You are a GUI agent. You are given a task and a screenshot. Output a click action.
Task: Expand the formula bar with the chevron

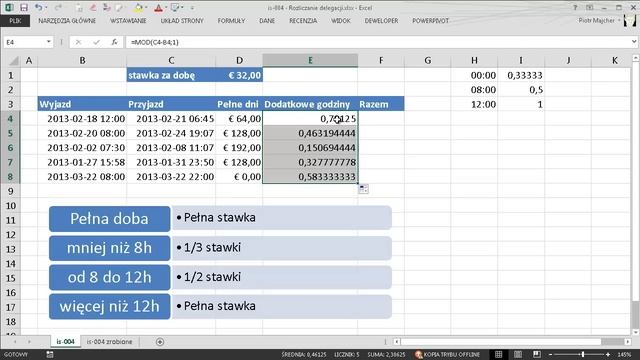[634, 42]
